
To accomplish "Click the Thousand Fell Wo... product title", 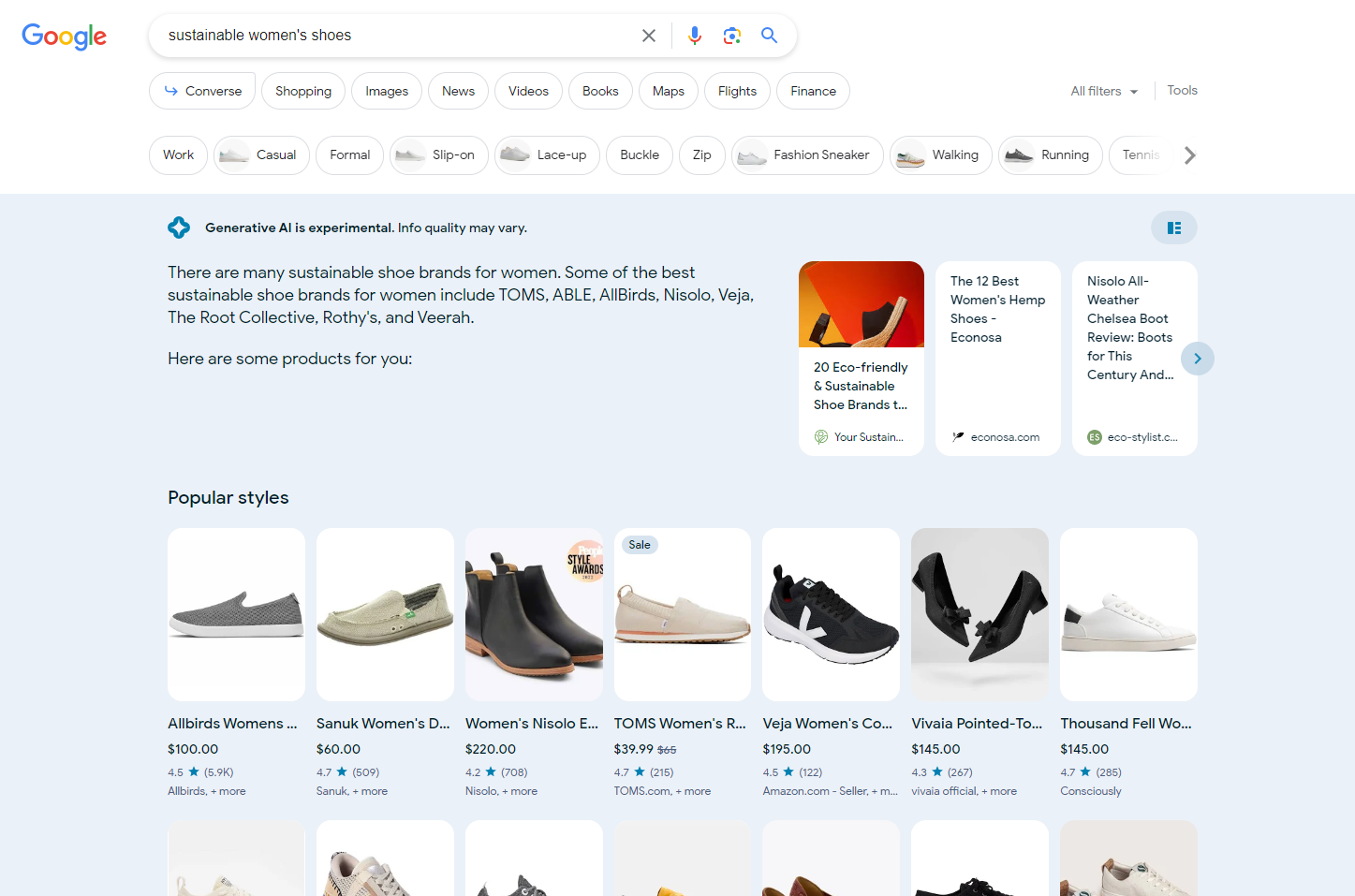I will pos(1126,724).
